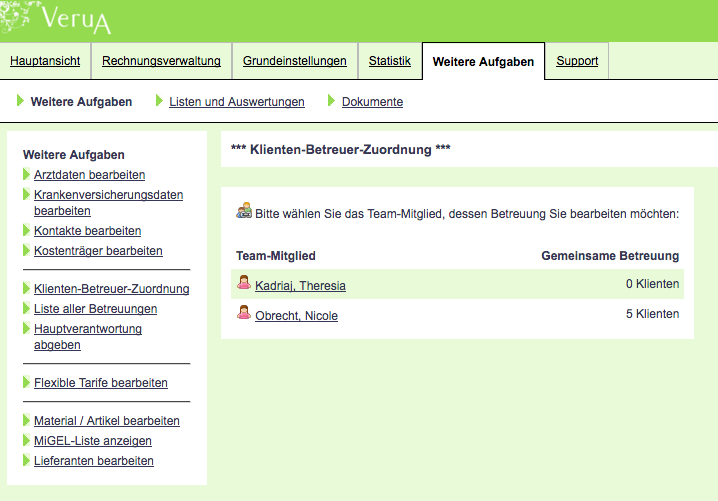Click the person icon beside Kadriaj, Theresia
Screen dimensions: 718x501
coord(244,284)
